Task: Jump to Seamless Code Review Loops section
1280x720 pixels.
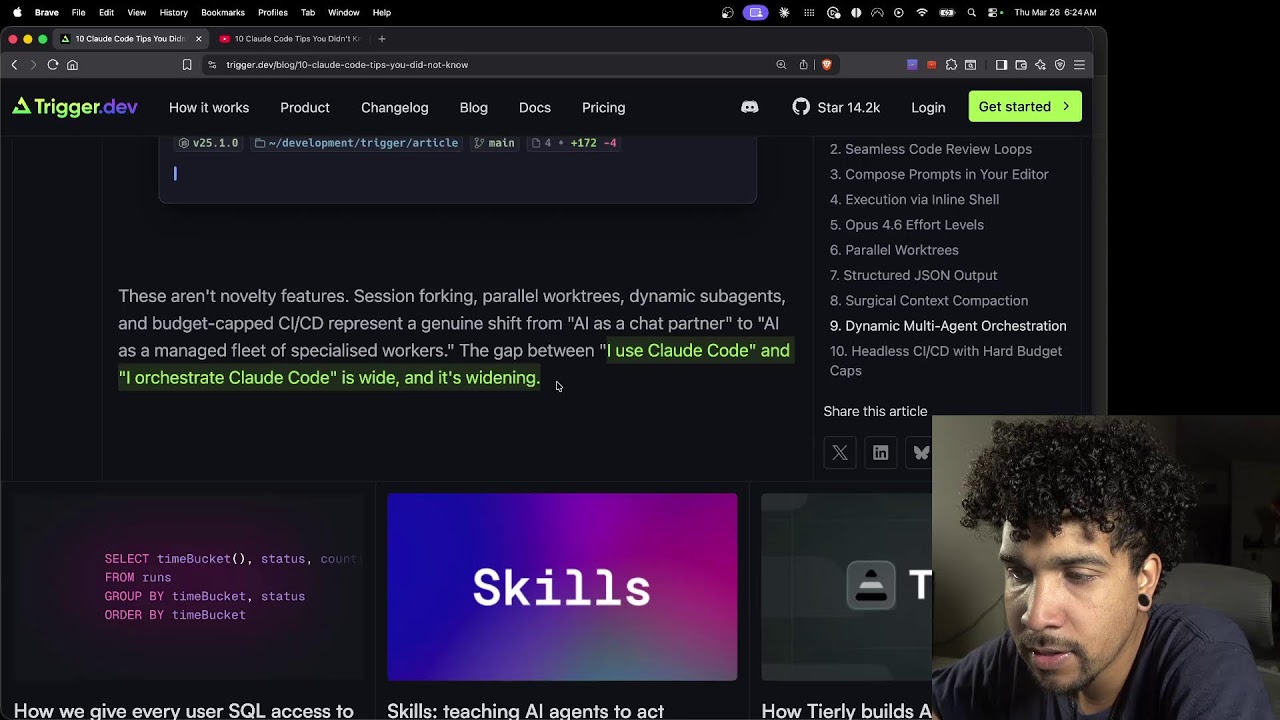Action: [931, 149]
